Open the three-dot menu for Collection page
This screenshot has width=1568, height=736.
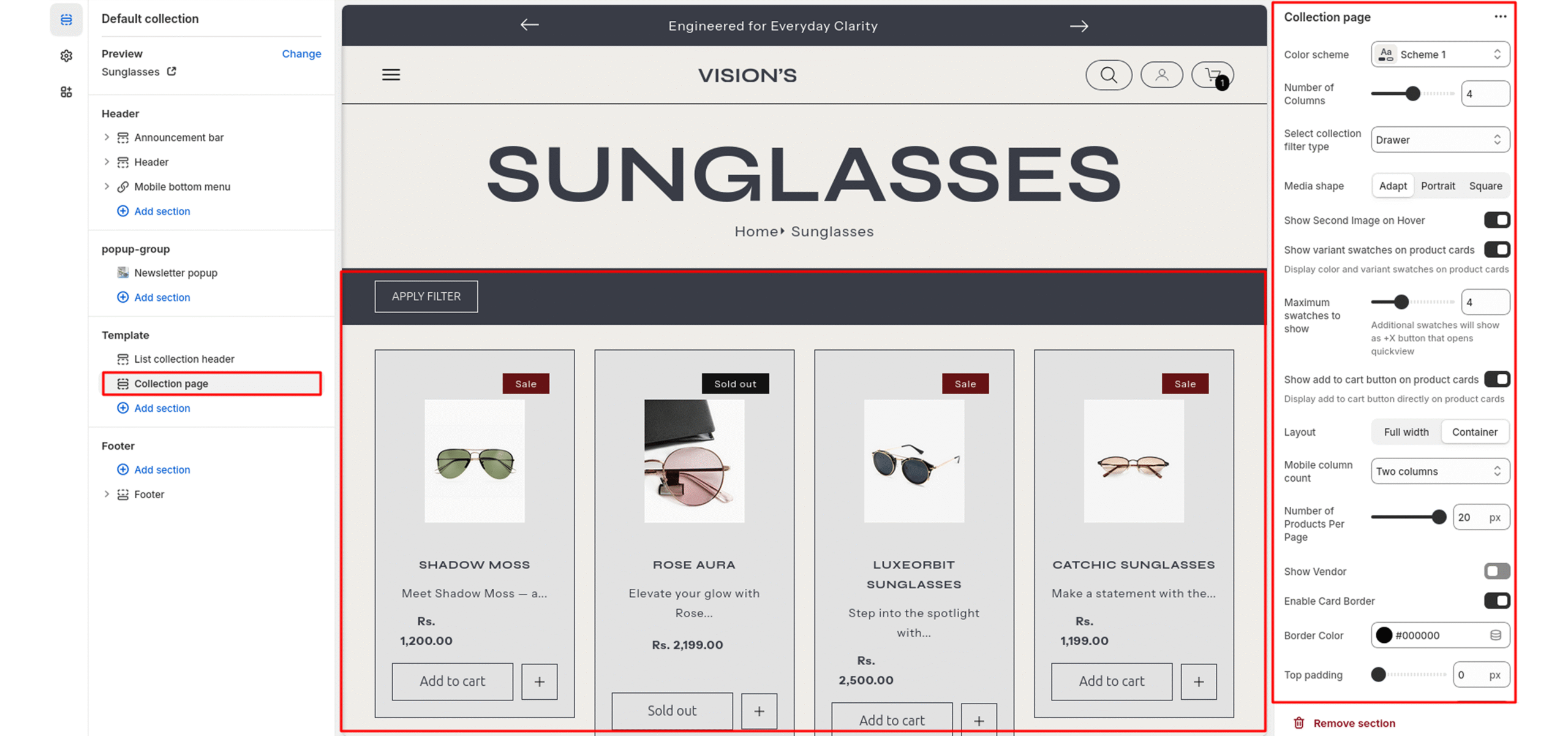1500,17
